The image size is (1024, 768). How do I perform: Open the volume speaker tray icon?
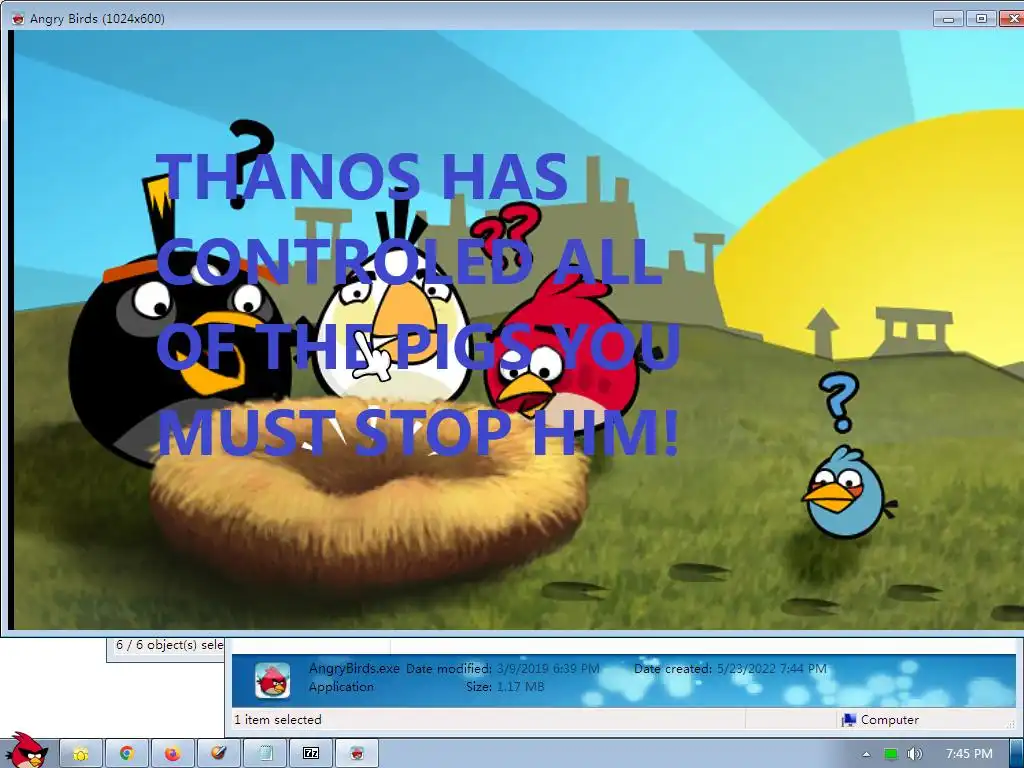(915, 754)
